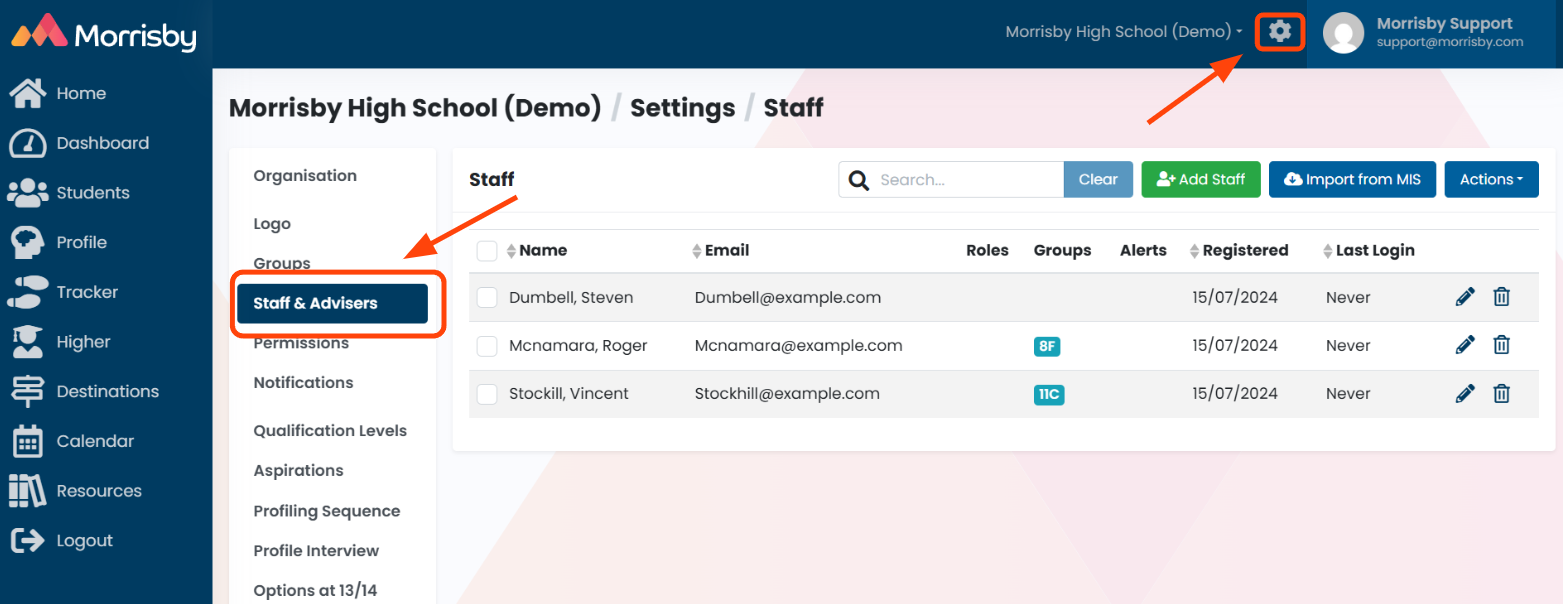Open the Groups settings section
This screenshot has width=1563, height=604.
(x=282, y=263)
